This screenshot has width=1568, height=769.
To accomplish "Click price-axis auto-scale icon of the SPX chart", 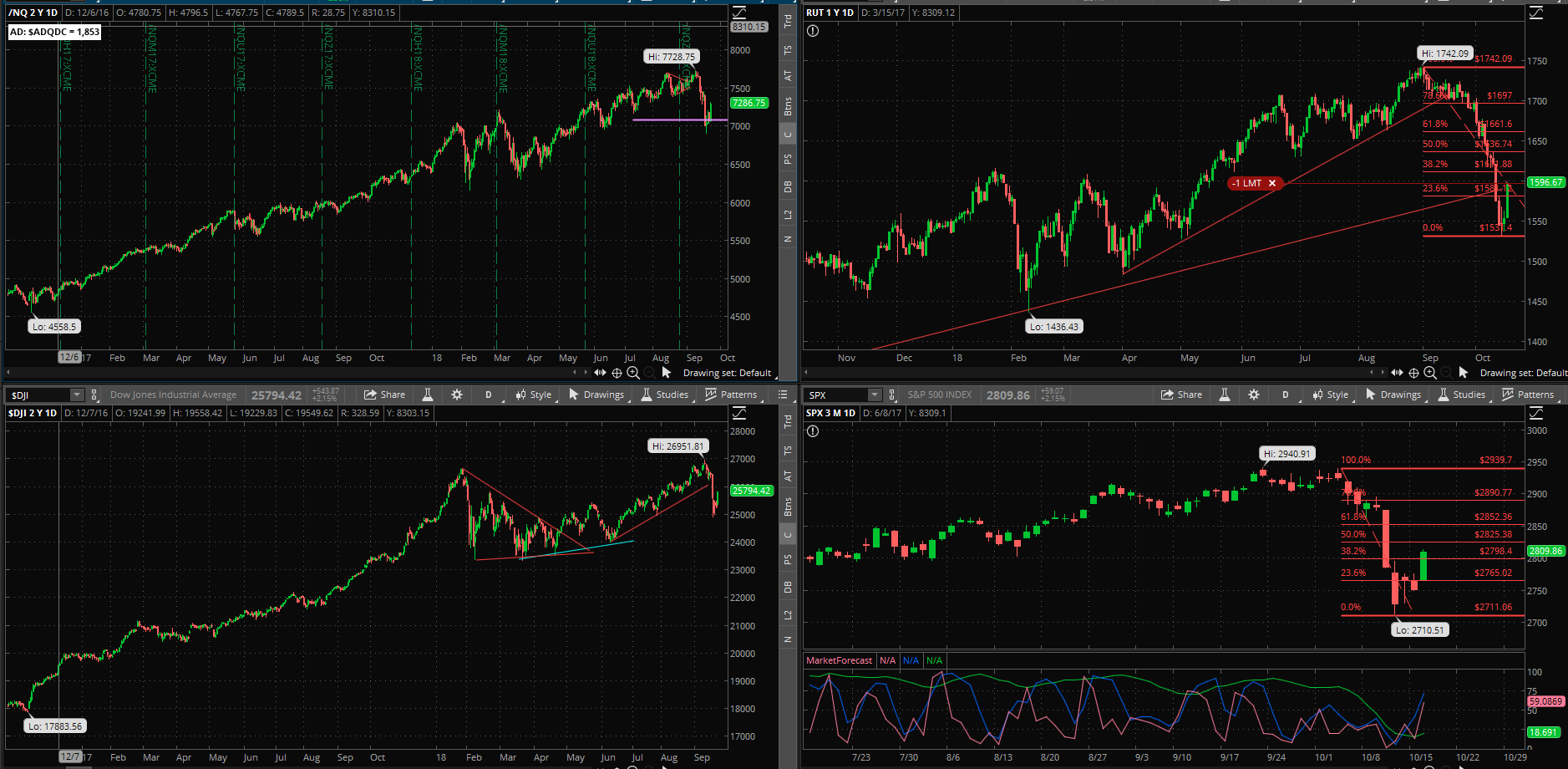I will 1536,413.
